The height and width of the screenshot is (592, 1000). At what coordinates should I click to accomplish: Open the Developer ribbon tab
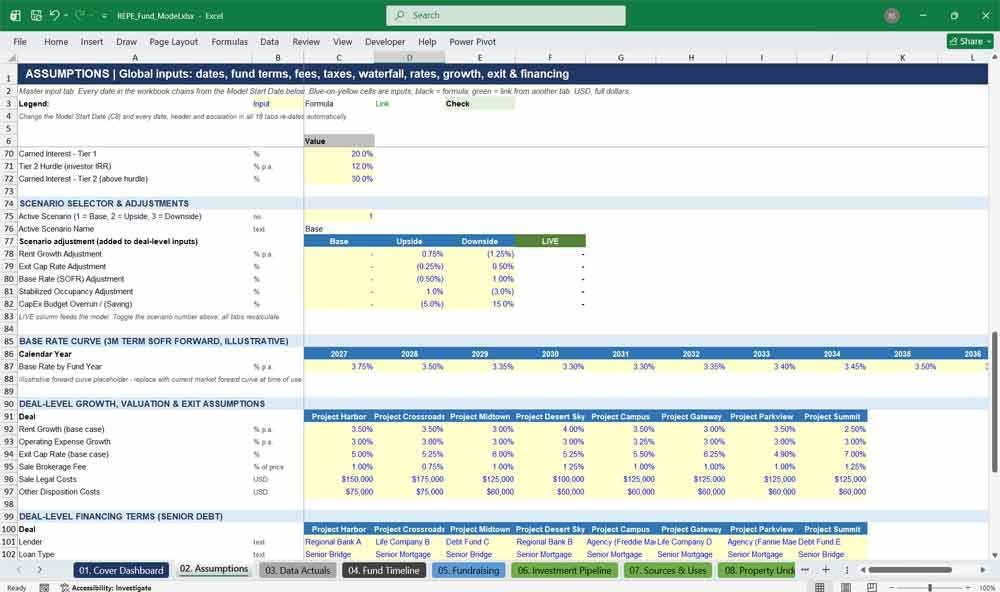tap(385, 41)
